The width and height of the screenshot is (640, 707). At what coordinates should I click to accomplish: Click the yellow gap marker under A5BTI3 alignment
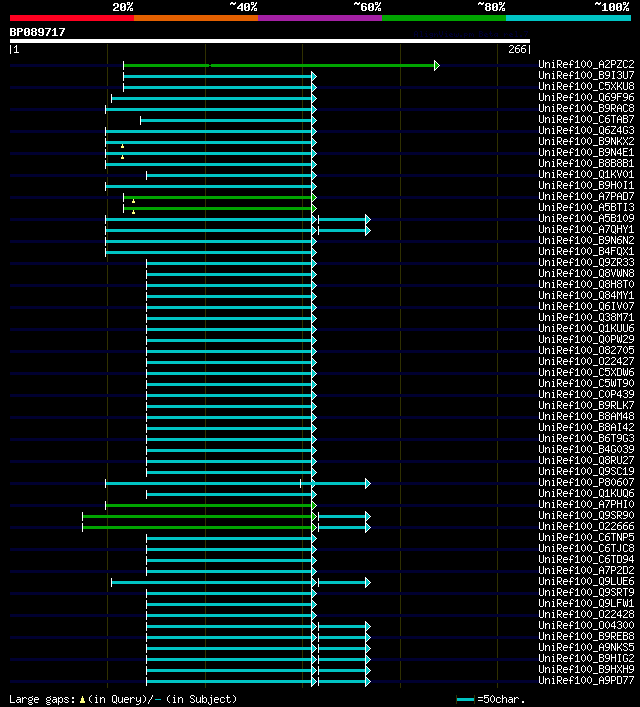coord(134,212)
